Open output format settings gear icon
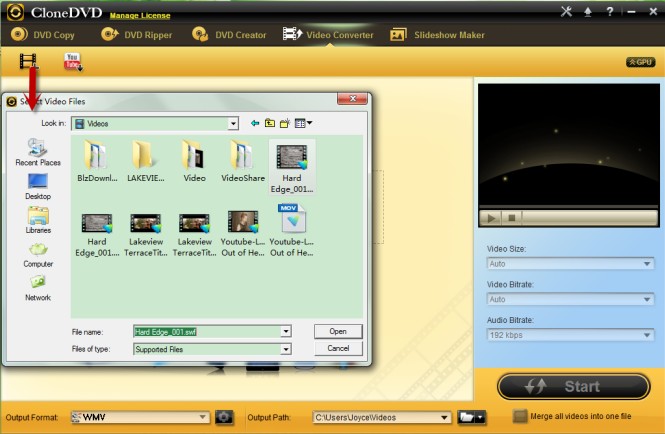 point(224,417)
